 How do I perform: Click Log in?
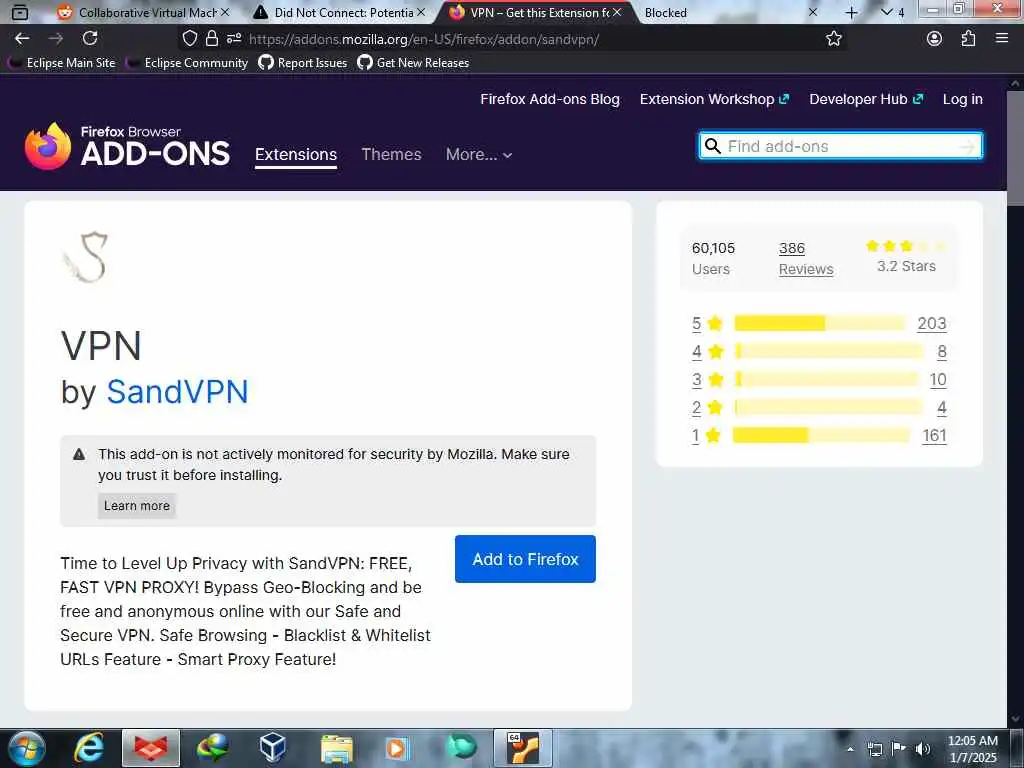point(963,99)
